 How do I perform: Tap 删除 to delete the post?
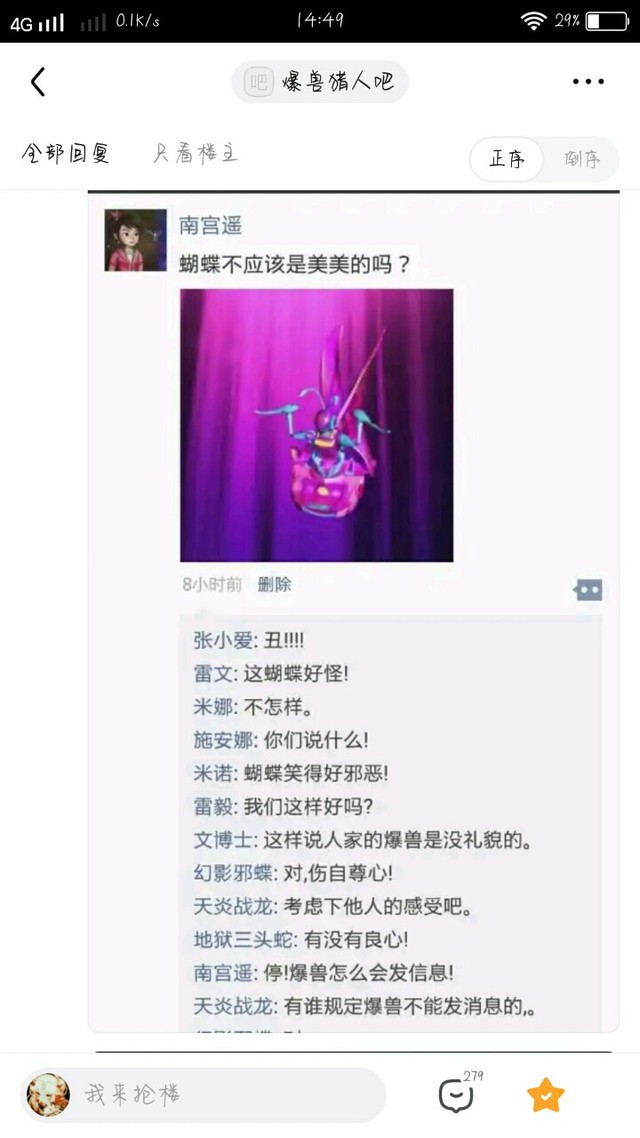(274, 584)
